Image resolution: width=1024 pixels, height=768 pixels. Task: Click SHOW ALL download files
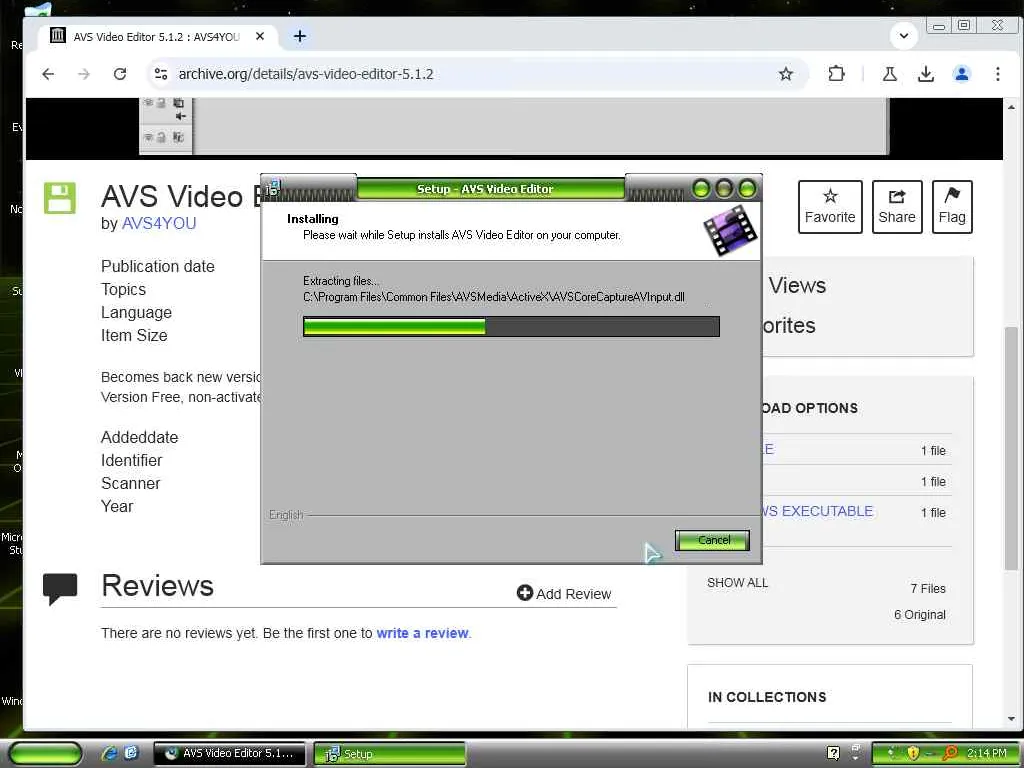coord(737,583)
